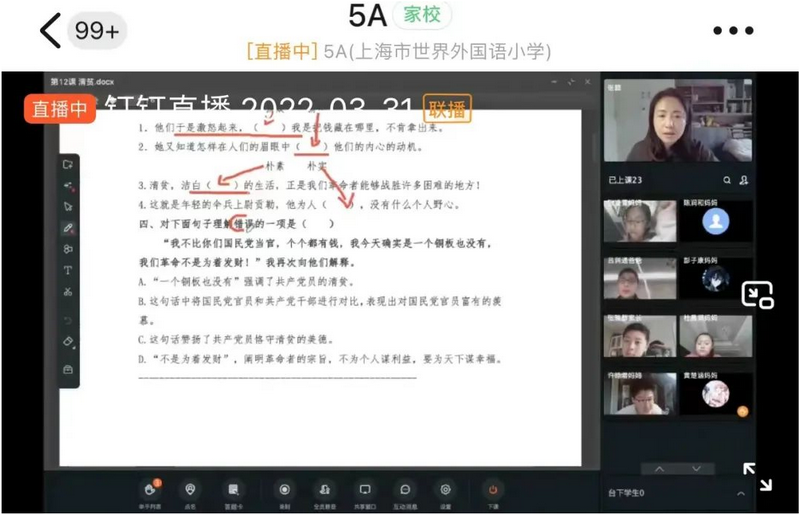The width and height of the screenshot is (800, 515).
Task: Open the 设置 settings gear icon
Action: [x=446, y=490]
